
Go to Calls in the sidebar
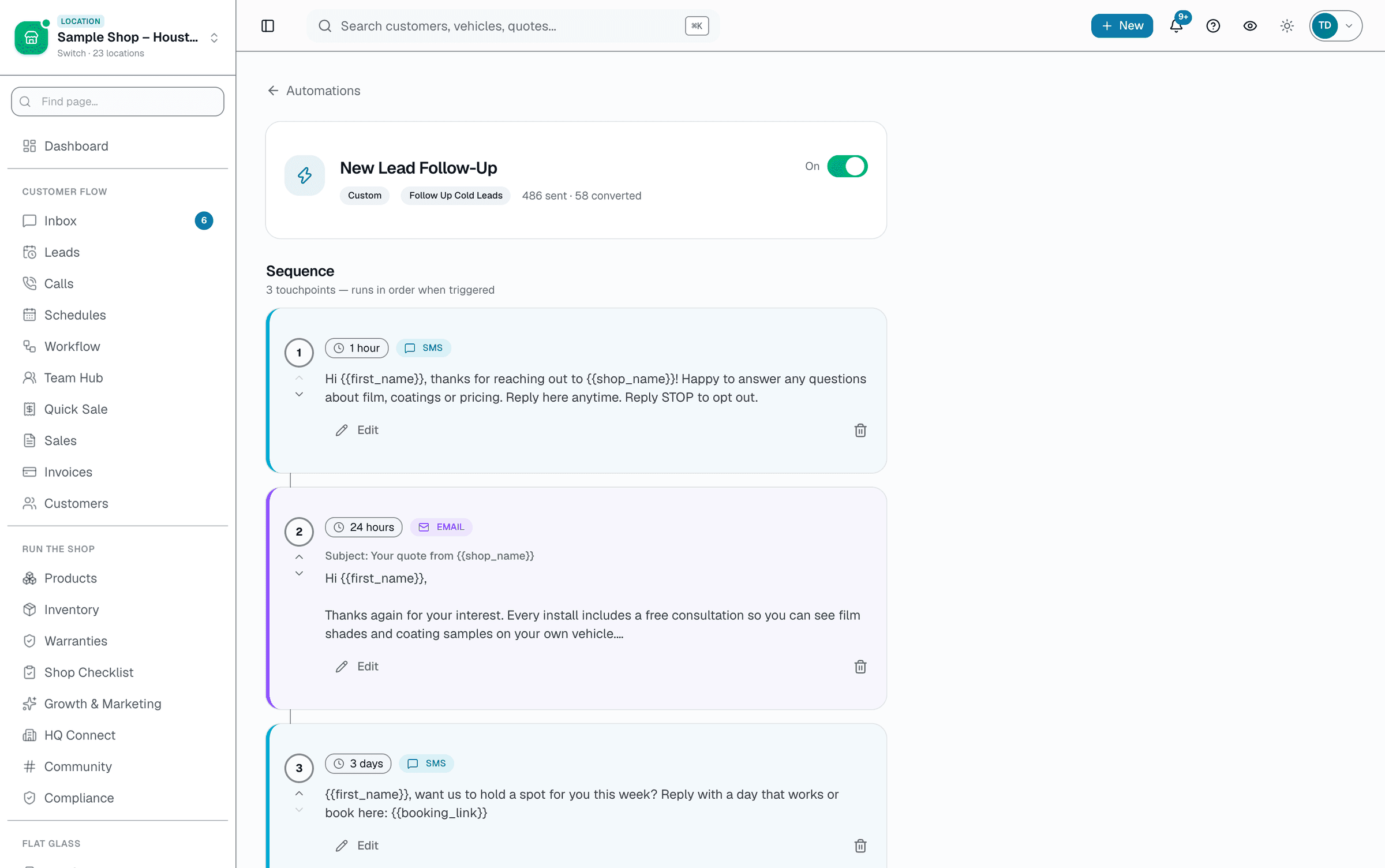pos(118,283)
